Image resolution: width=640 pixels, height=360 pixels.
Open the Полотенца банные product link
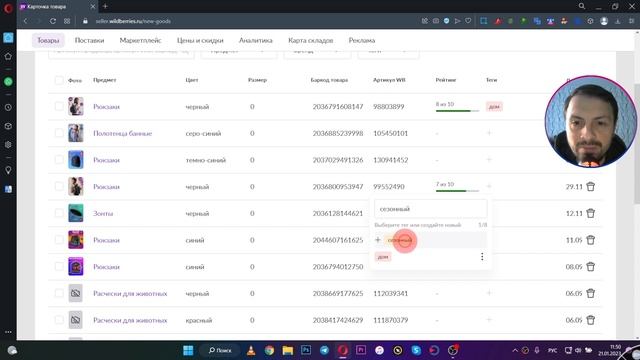122,133
